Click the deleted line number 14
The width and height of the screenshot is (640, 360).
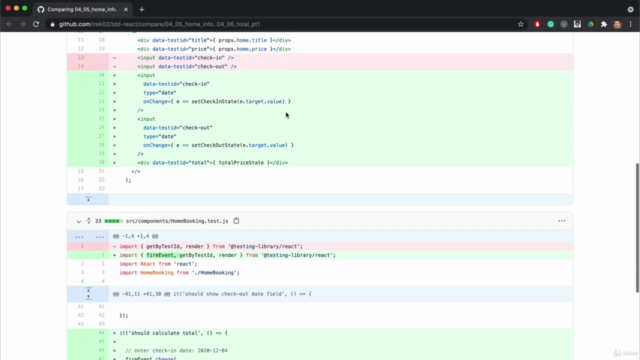click(81, 66)
